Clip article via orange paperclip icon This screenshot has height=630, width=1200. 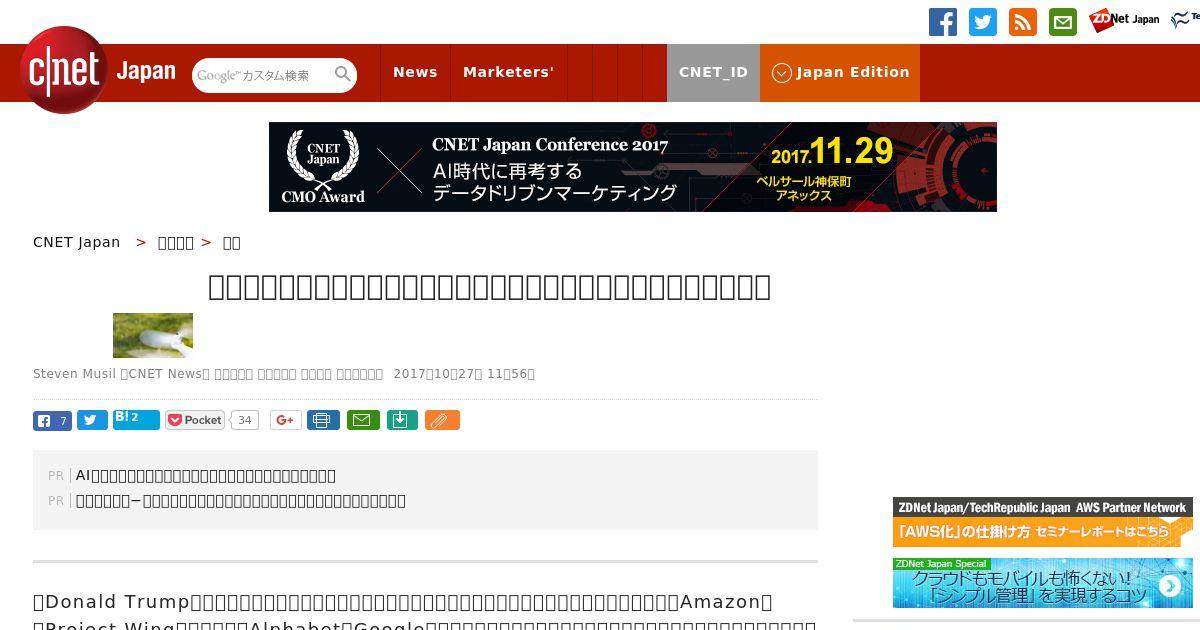(442, 420)
